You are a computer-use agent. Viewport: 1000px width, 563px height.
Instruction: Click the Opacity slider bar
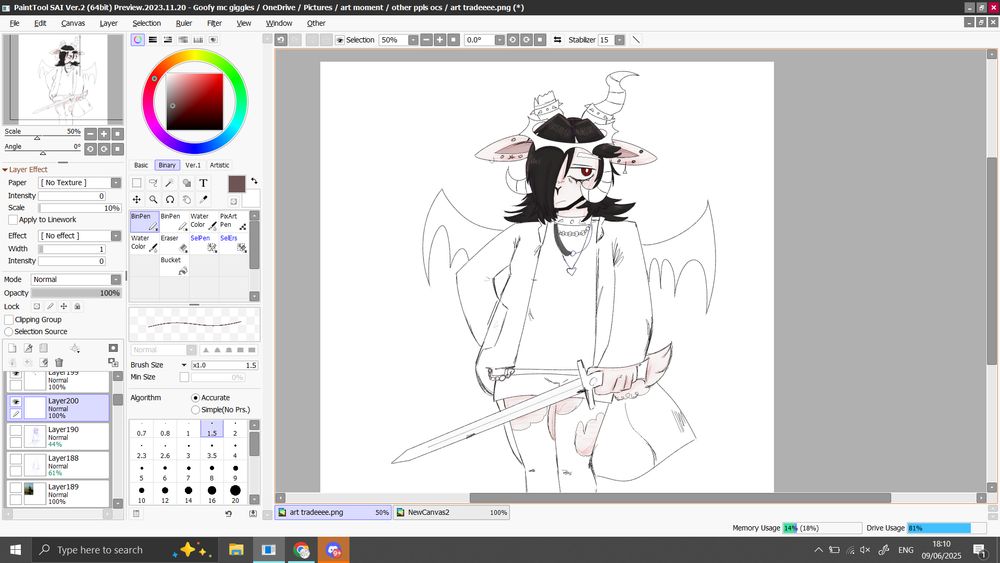[77, 293]
